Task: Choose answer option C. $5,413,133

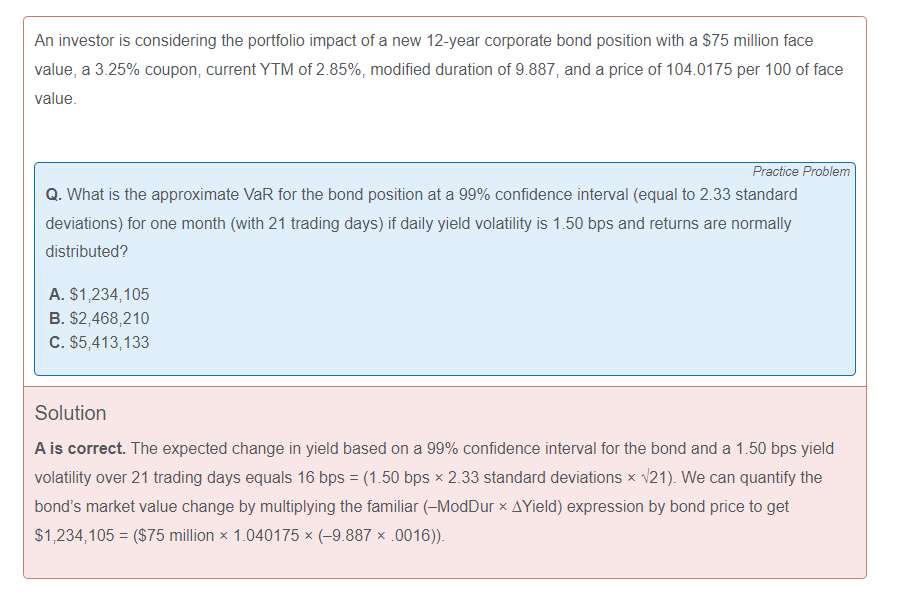Action: (x=99, y=342)
